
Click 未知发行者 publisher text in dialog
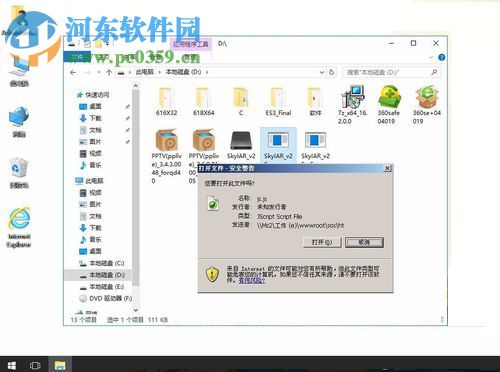pyautogui.click(x=271, y=207)
